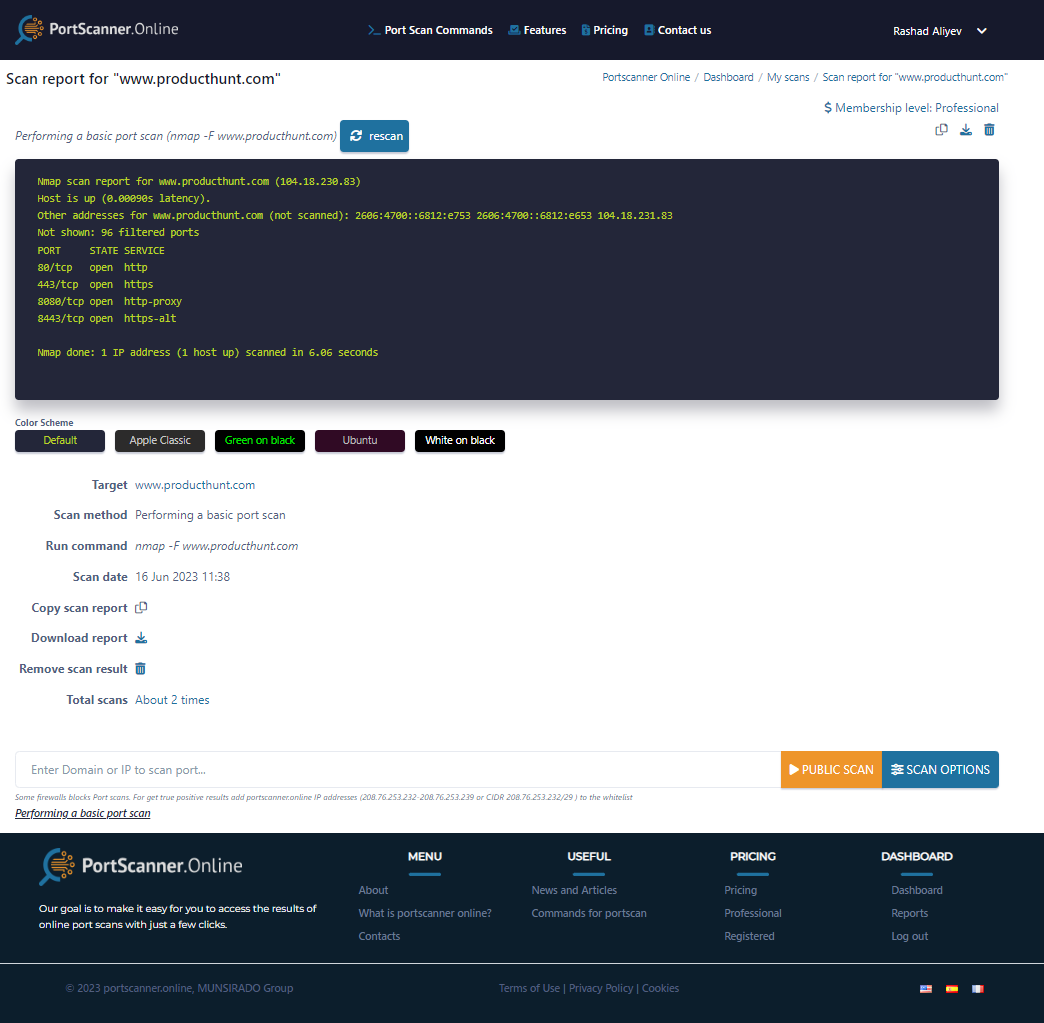Open the footer About link
Viewport: 1044px width, 1023px height.
tap(373, 890)
